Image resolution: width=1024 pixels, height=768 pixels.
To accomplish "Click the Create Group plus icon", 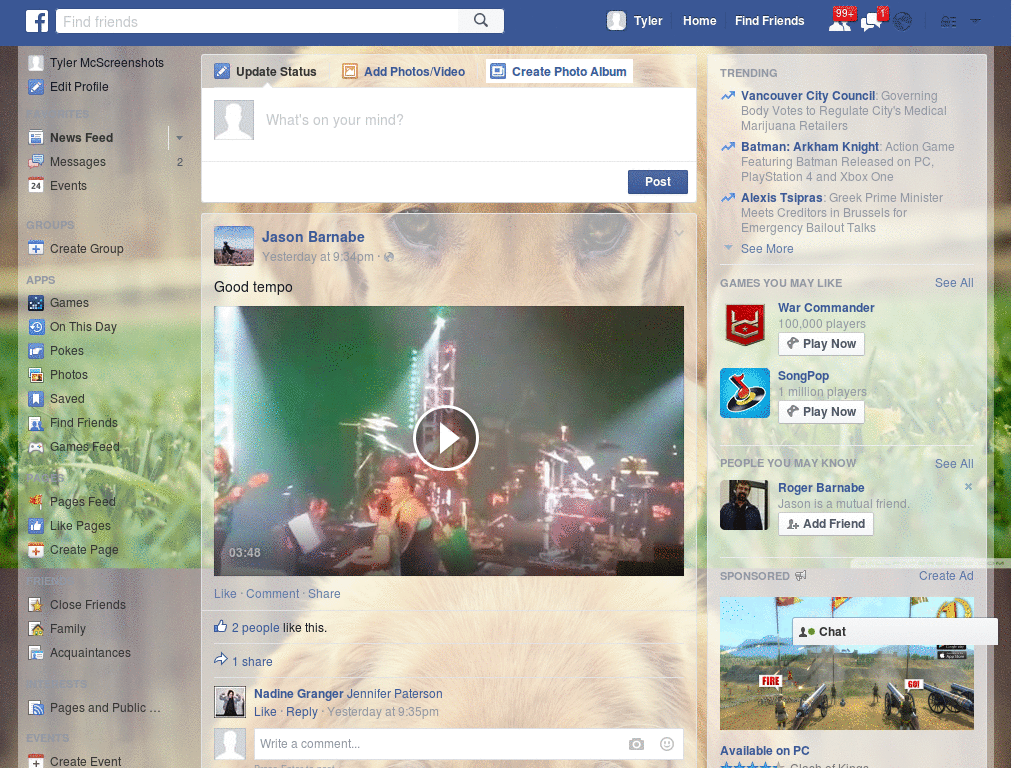I will pyautogui.click(x=36, y=249).
